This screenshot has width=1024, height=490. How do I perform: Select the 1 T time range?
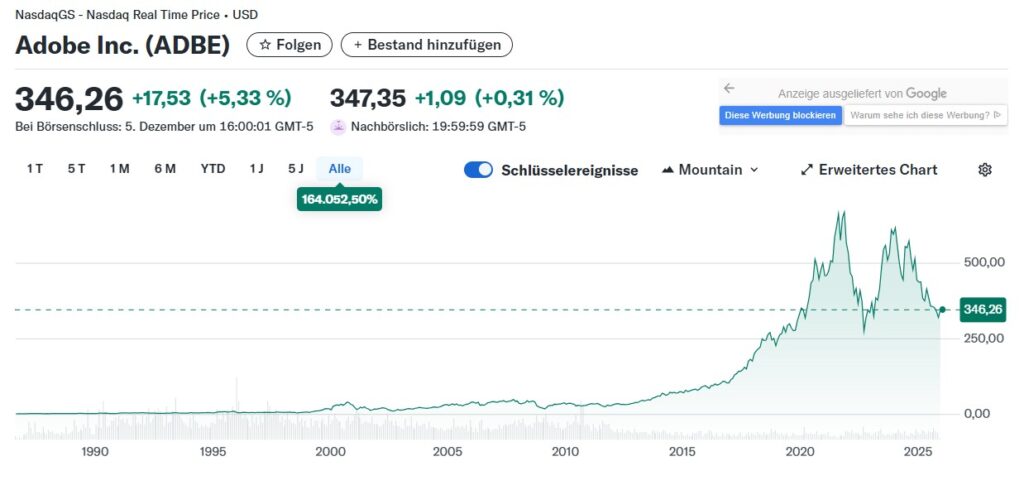tap(35, 169)
